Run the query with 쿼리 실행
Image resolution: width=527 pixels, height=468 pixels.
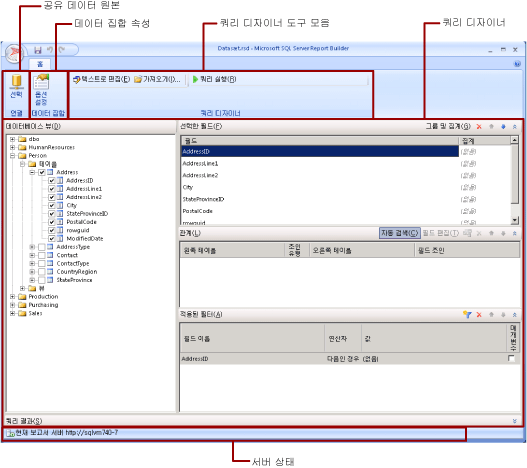[x=214, y=79]
